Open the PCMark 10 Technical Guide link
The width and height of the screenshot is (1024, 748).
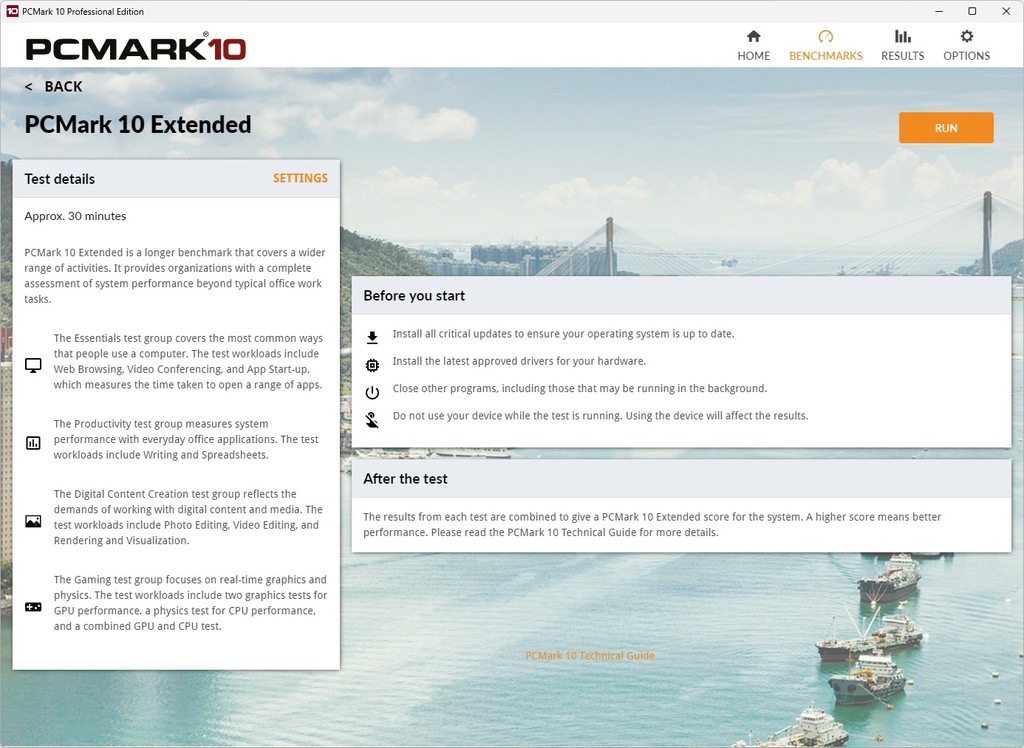point(590,656)
